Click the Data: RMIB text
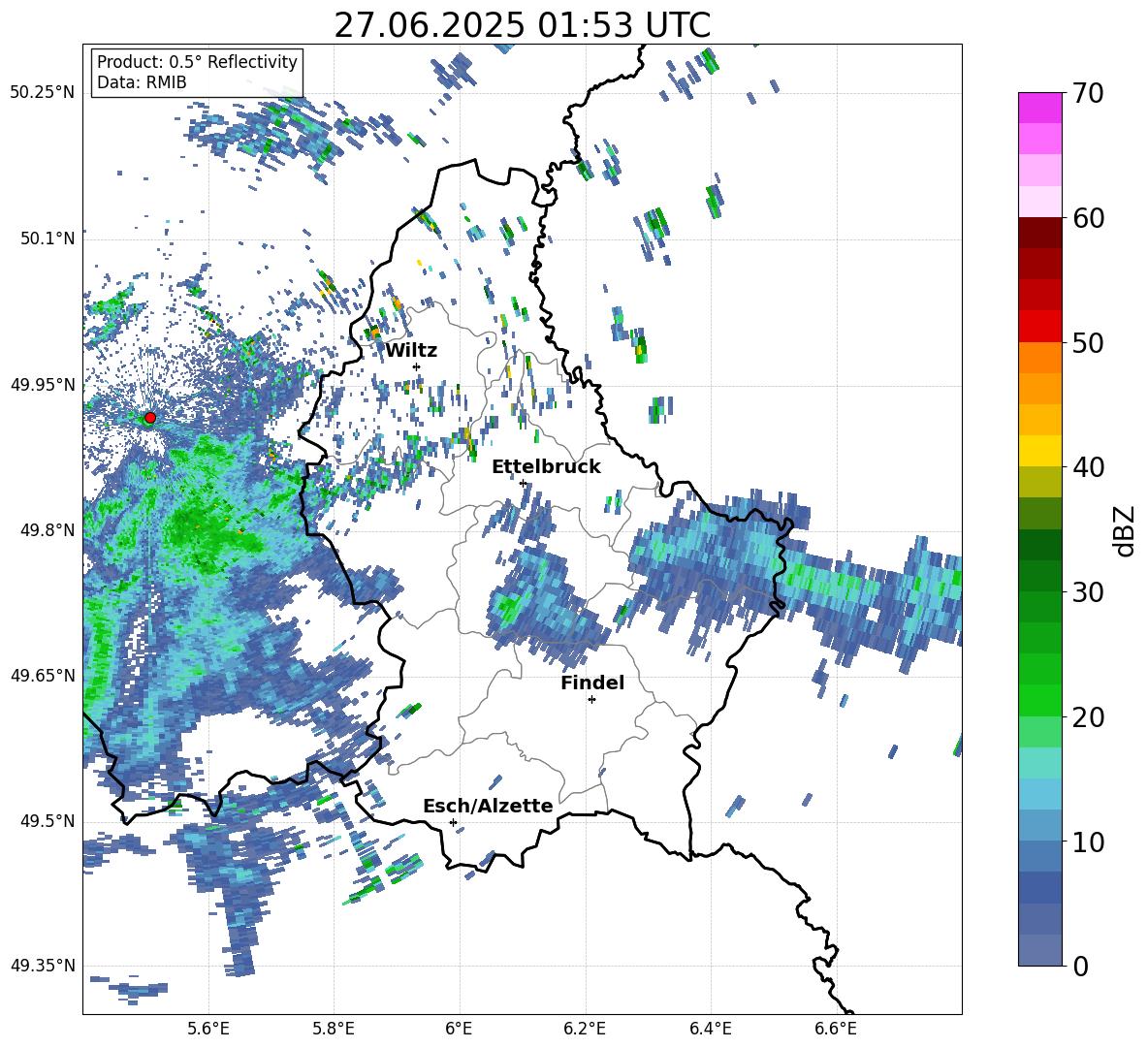The height and width of the screenshot is (1048, 1148). pos(142,82)
